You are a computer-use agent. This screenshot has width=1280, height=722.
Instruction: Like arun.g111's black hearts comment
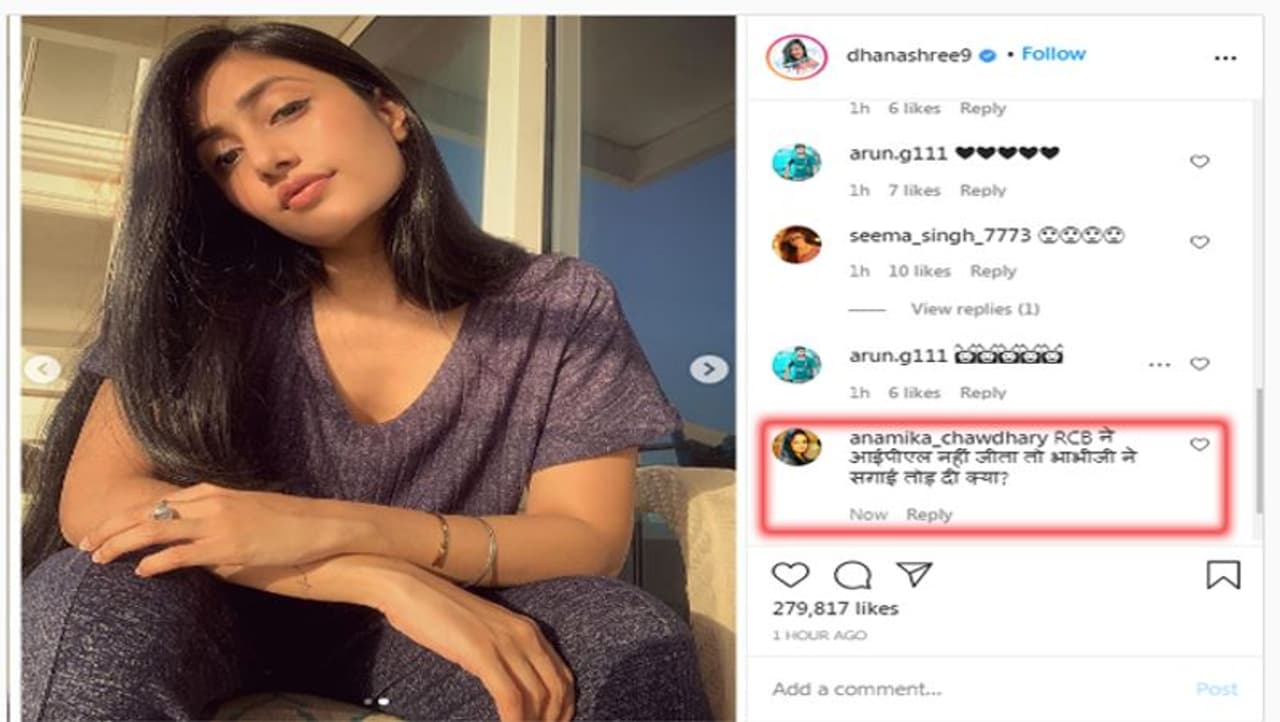coord(1199,161)
